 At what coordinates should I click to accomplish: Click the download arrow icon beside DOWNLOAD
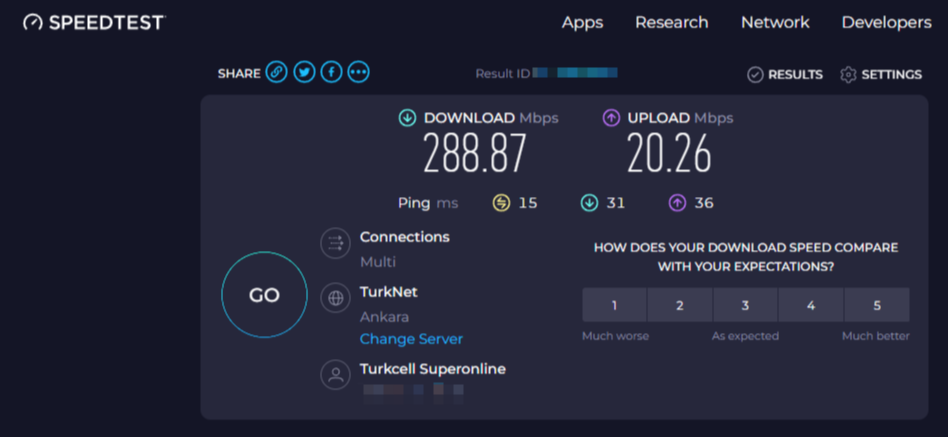407,118
